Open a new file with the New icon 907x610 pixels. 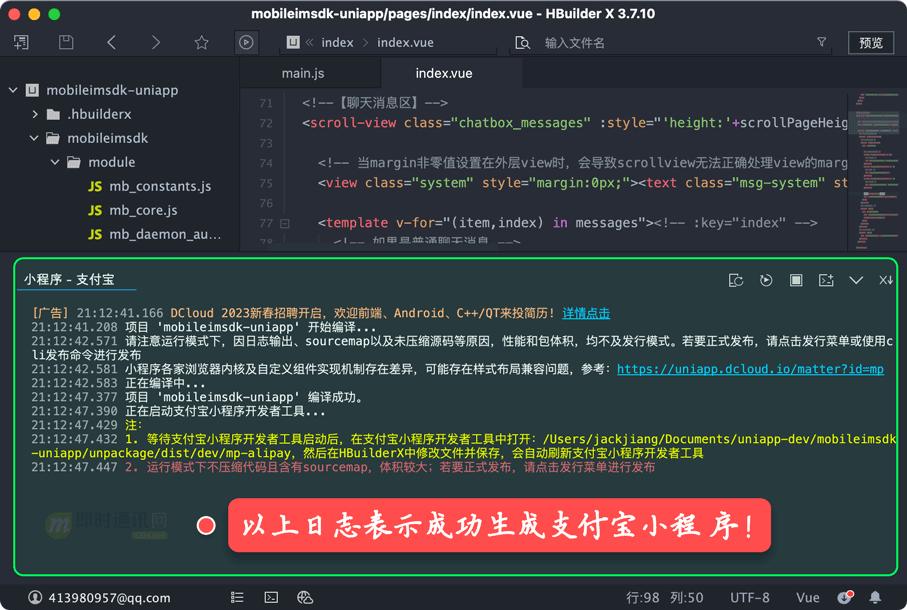[x=20, y=42]
